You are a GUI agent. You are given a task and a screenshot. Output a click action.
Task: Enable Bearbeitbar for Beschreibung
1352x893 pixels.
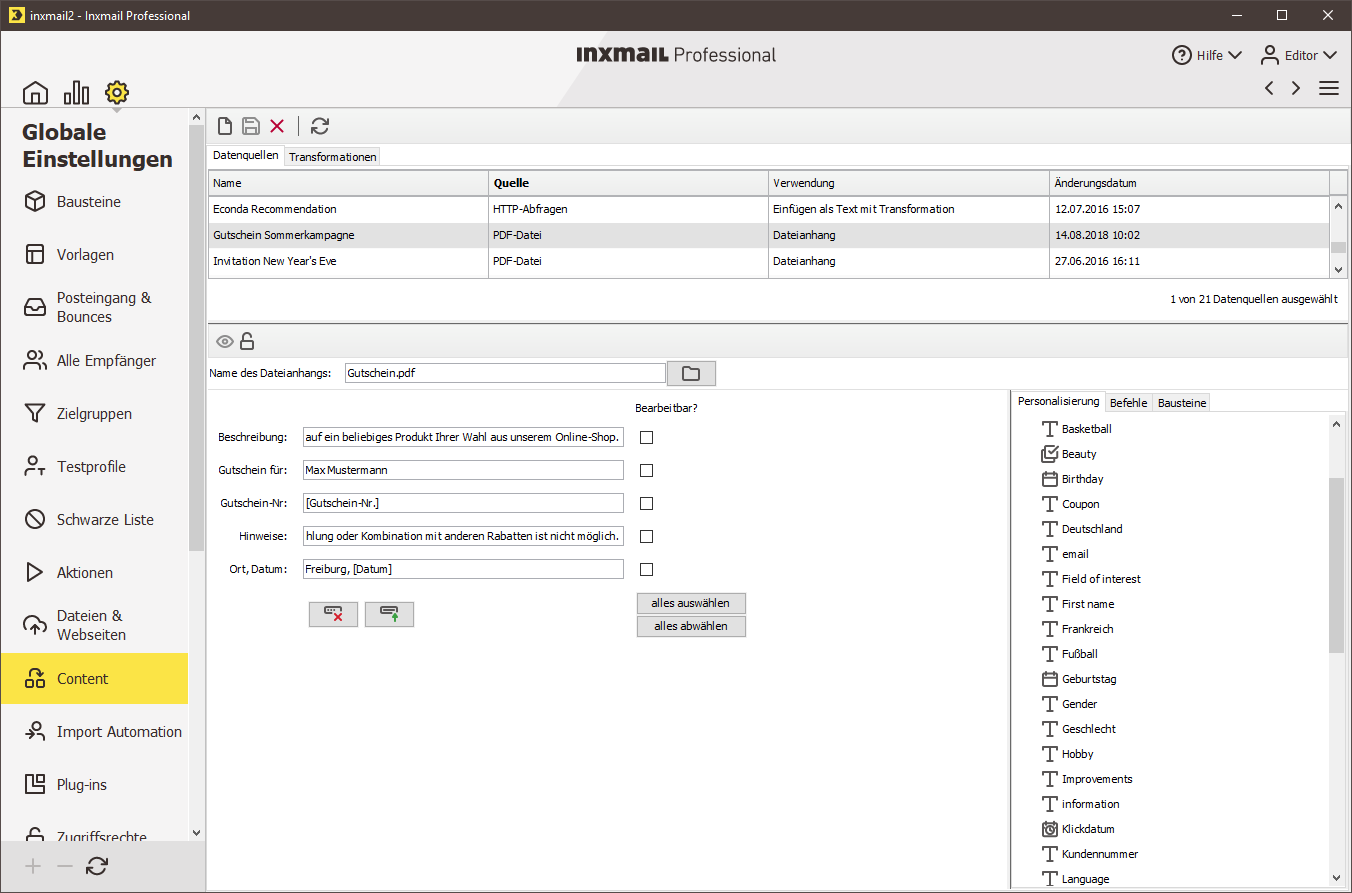click(x=647, y=437)
